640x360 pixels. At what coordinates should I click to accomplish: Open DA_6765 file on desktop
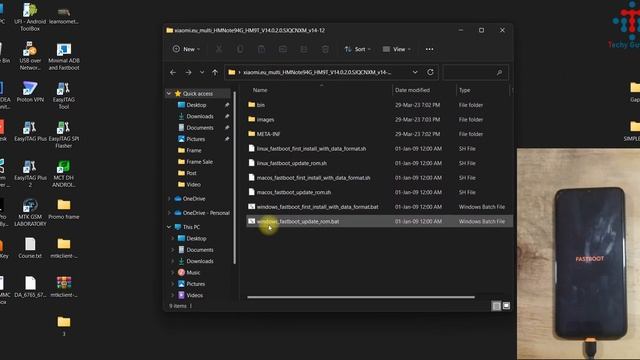(30, 287)
